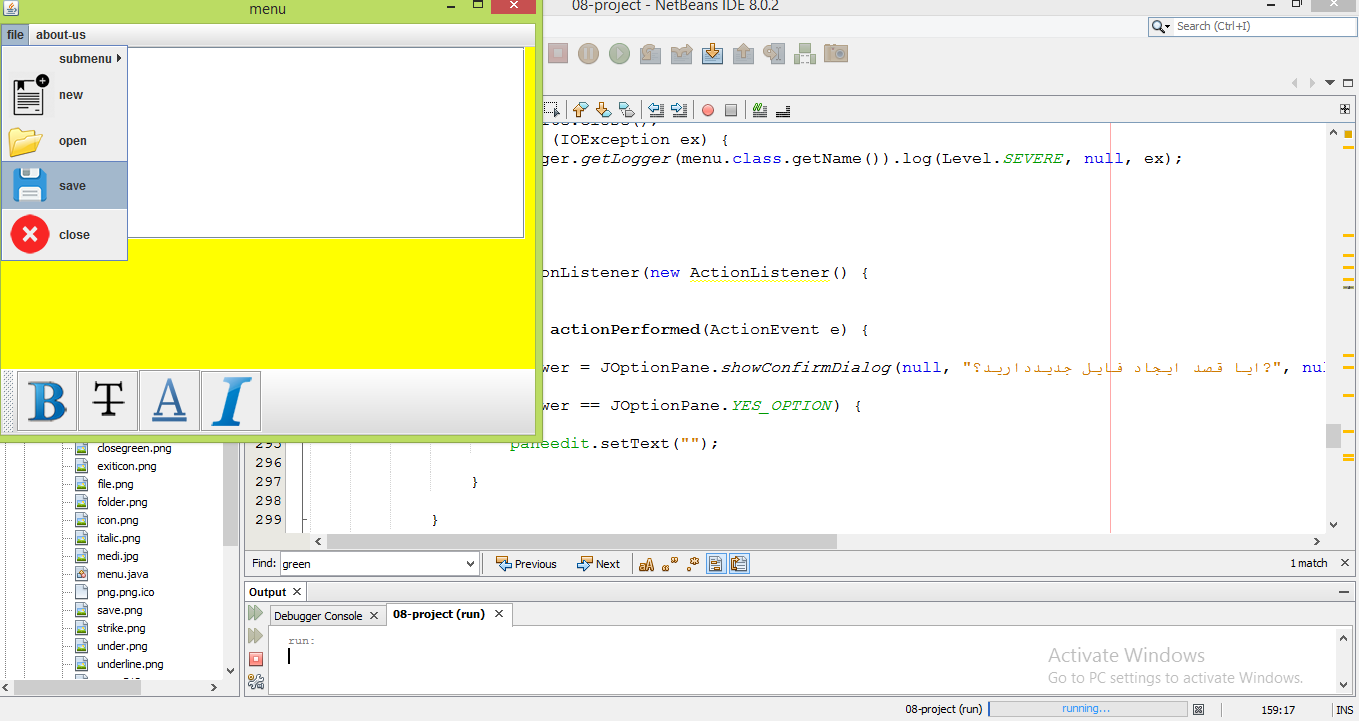The image size is (1359, 721).
Task: Toggle Regular Expression option in Find bar
Action: click(x=692, y=564)
